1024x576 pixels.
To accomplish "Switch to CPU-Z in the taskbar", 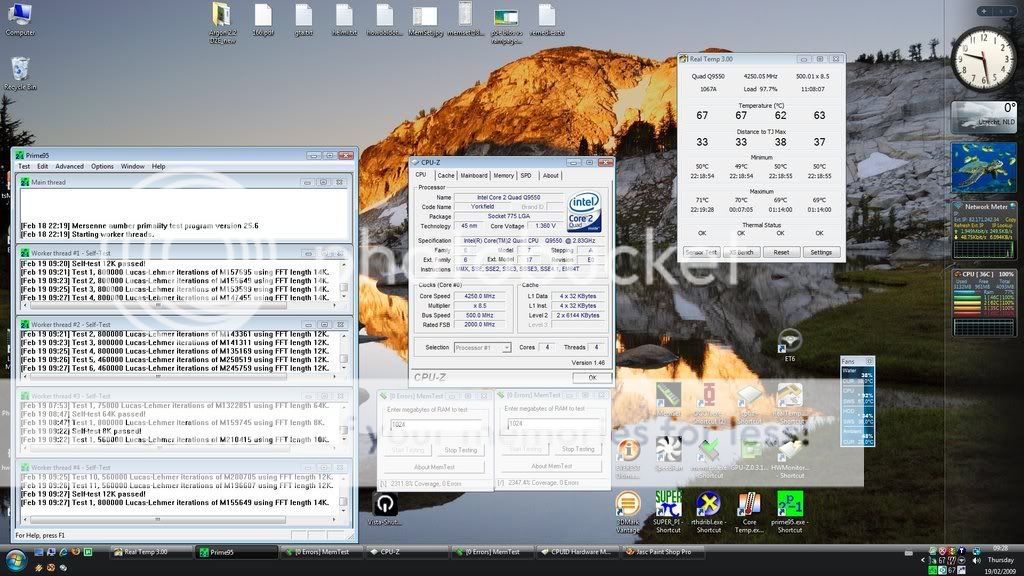I will pyautogui.click(x=405, y=552).
